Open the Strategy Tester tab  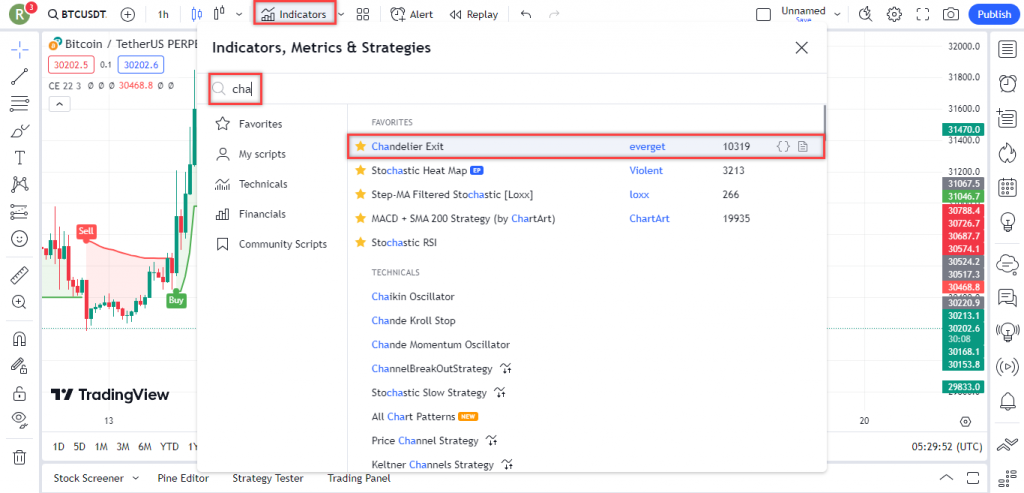[268, 478]
